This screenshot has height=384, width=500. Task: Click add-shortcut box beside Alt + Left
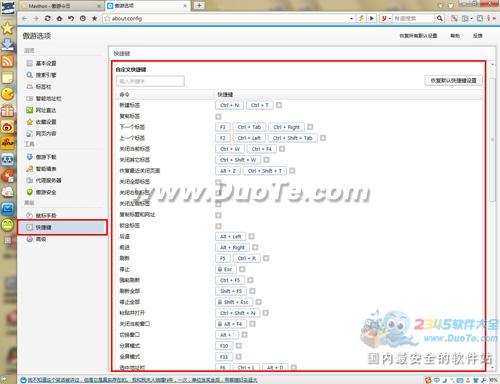click(252, 236)
